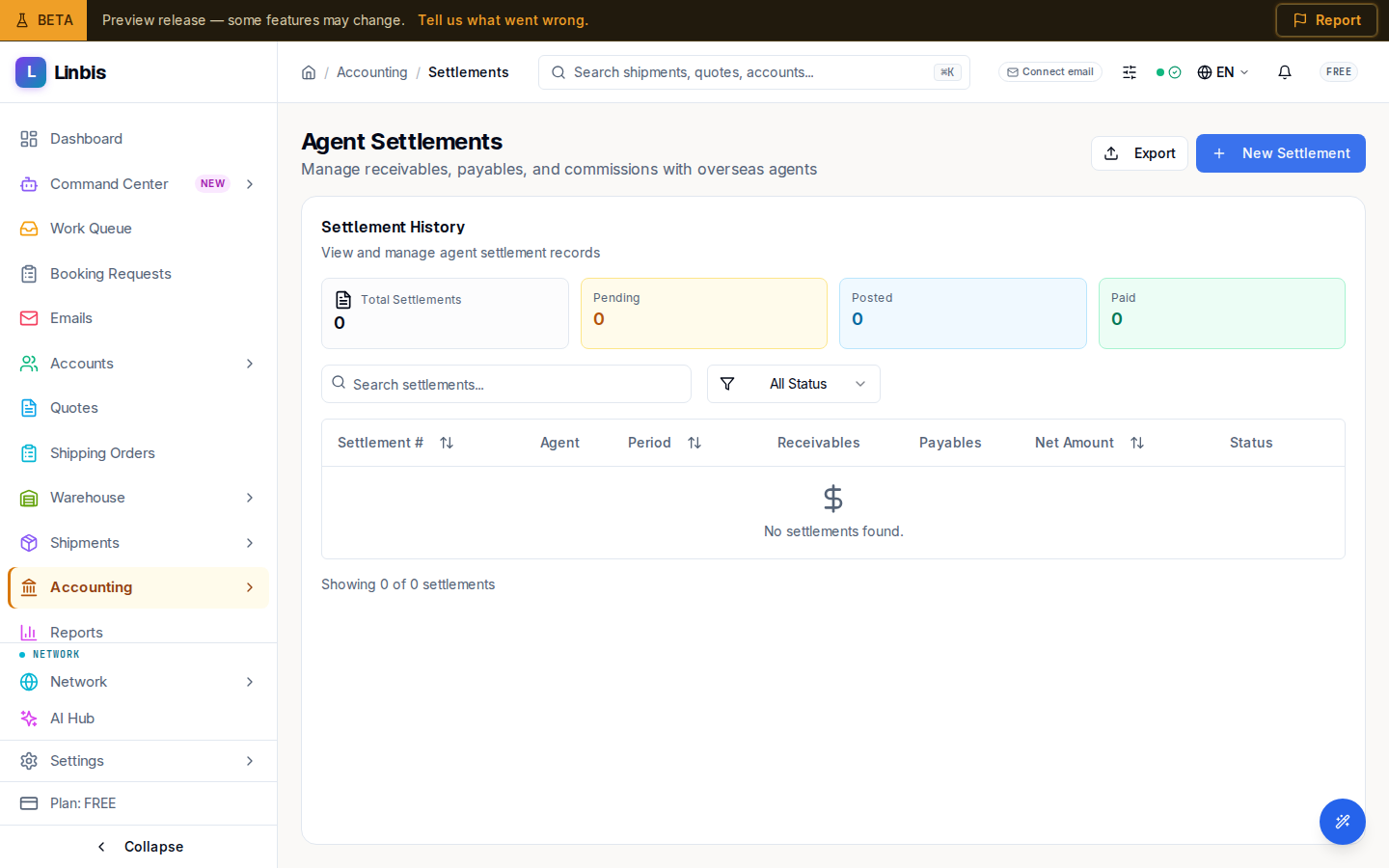Click the BETA flask badge

pyautogui.click(x=43, y=20)
